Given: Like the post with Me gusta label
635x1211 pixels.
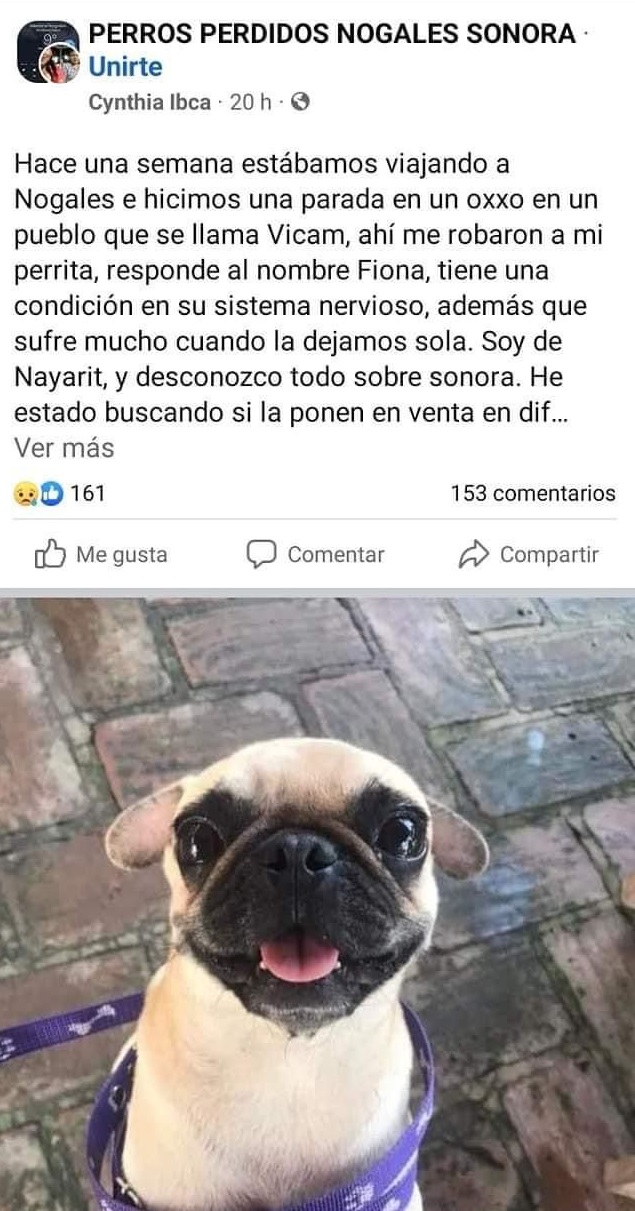Looking at the screenshot, I should pos(122,555).
